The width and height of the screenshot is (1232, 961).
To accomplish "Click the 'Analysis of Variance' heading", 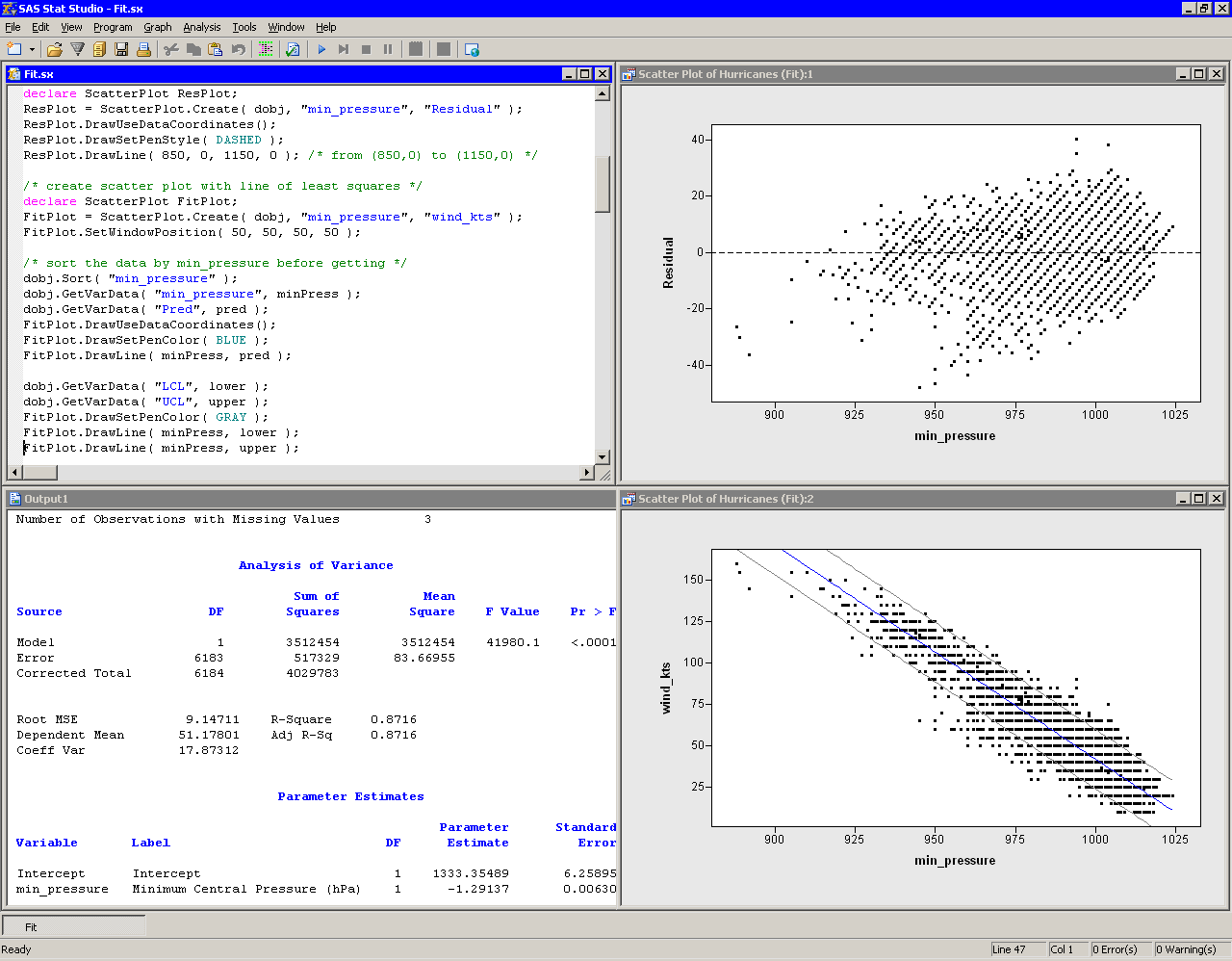I will coord(316,565).
